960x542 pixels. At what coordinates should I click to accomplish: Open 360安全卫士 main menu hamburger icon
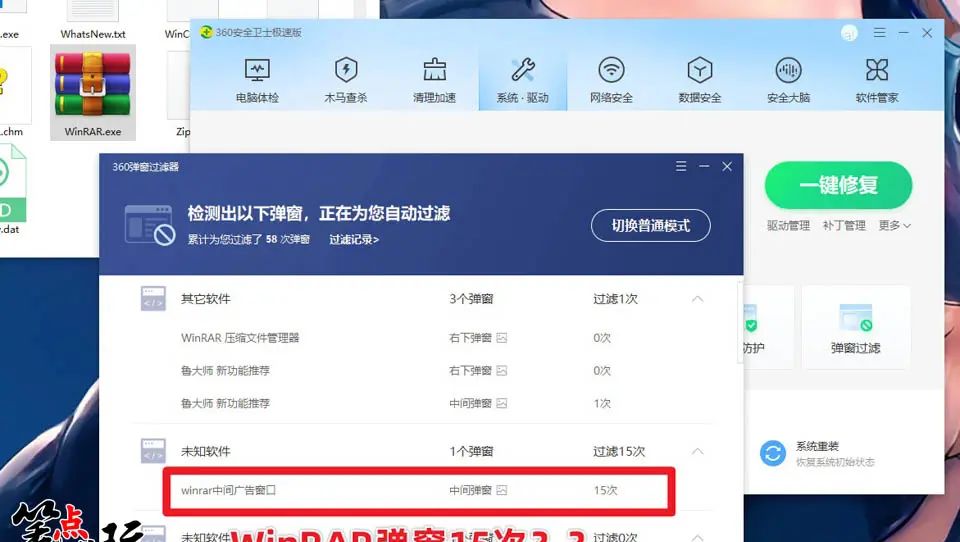[x=879, y=32]
